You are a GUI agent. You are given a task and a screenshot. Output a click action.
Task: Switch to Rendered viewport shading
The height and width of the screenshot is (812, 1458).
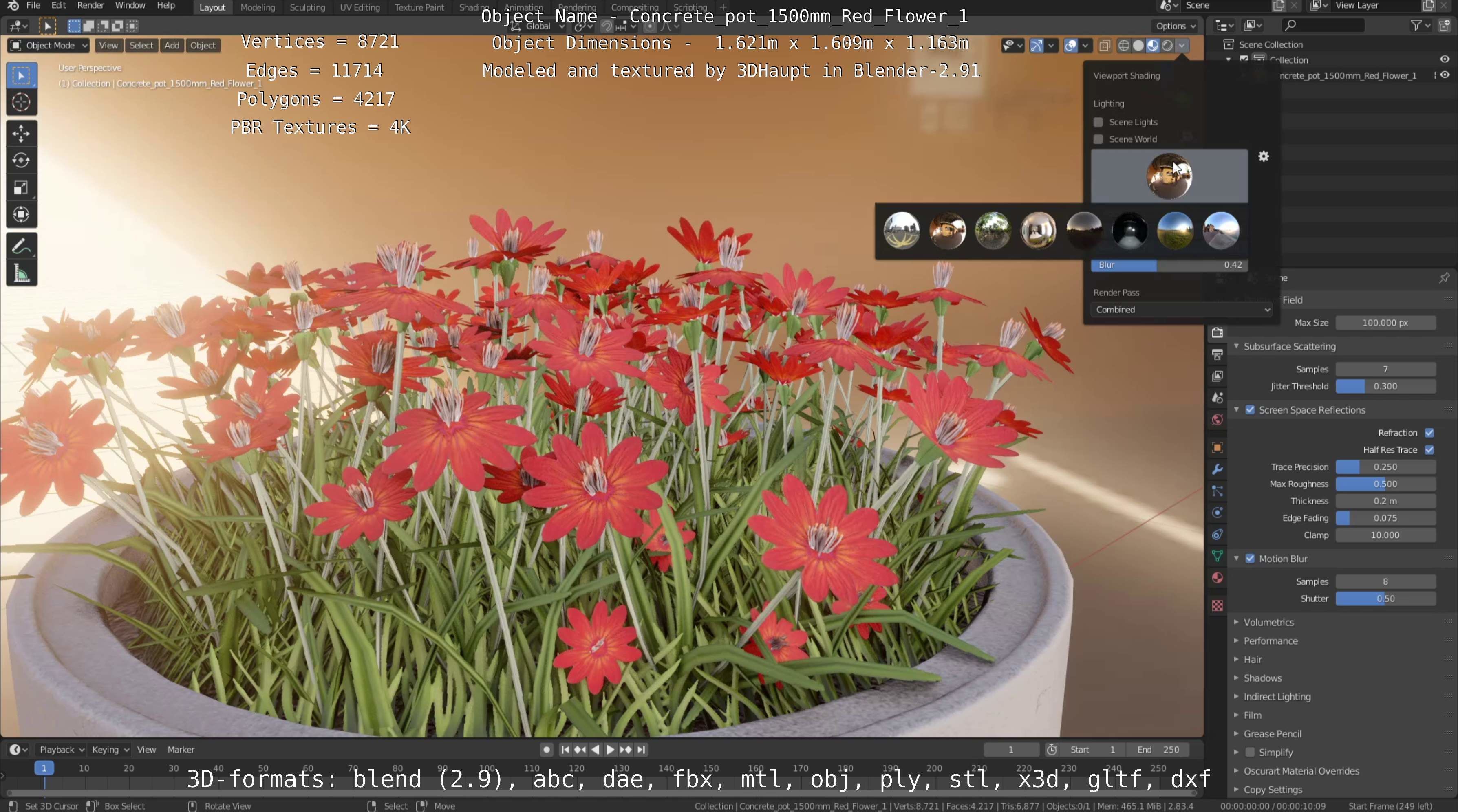point(1167,46)
